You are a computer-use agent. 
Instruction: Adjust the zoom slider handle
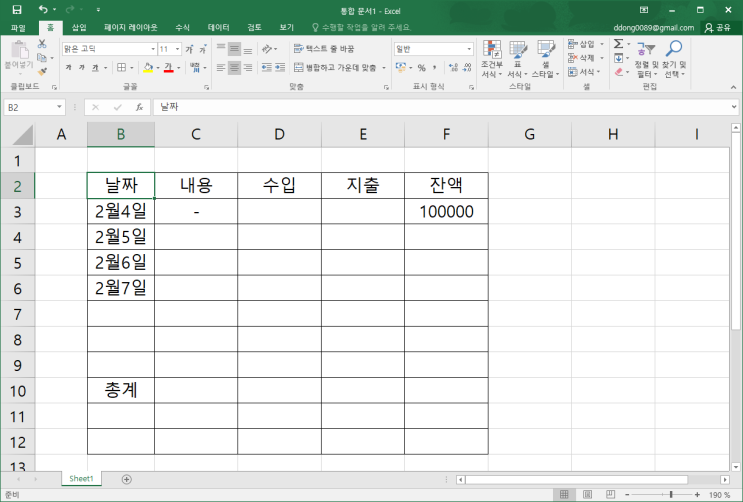click(671, 494)
